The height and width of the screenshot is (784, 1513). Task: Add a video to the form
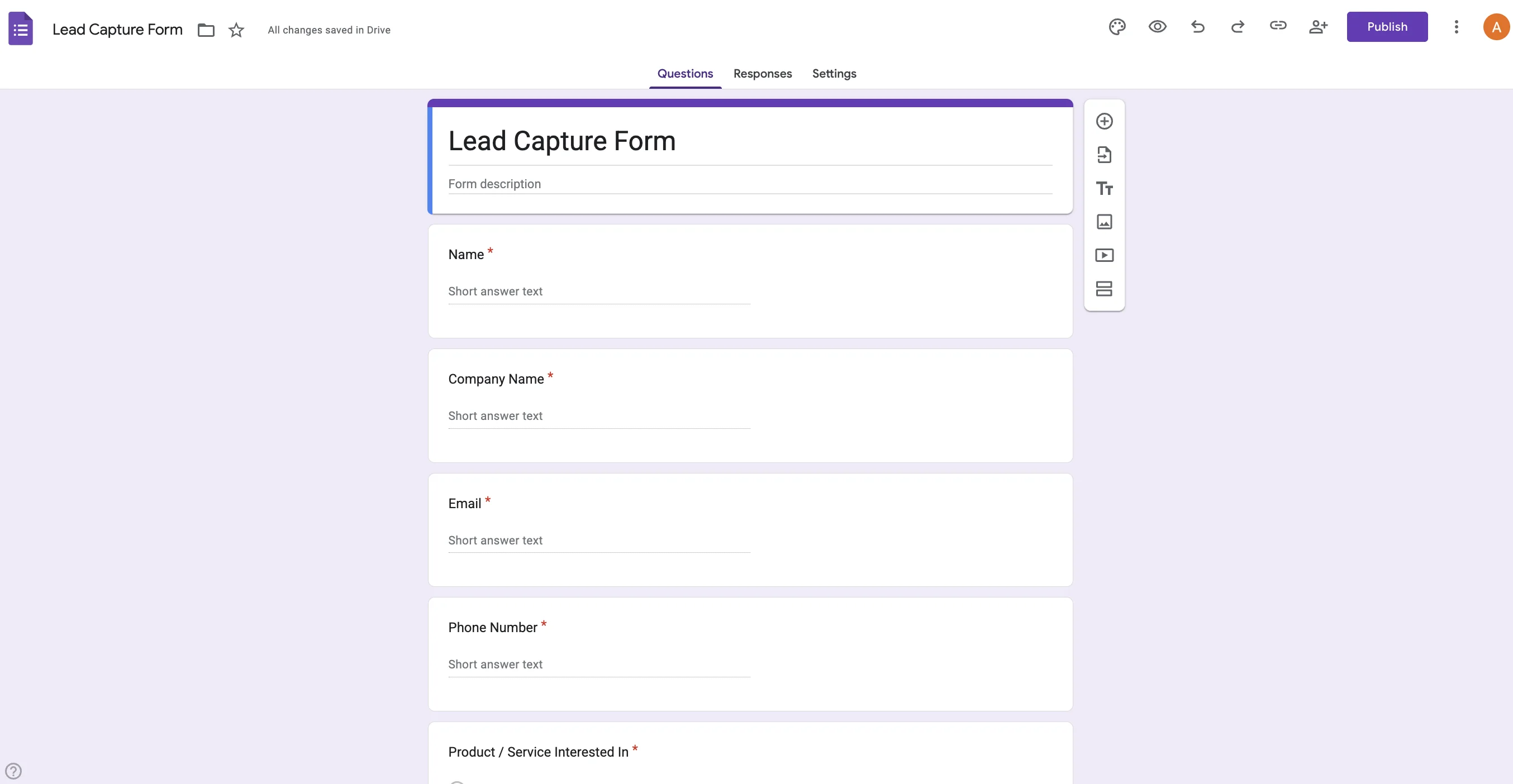tap(1104, 255)
